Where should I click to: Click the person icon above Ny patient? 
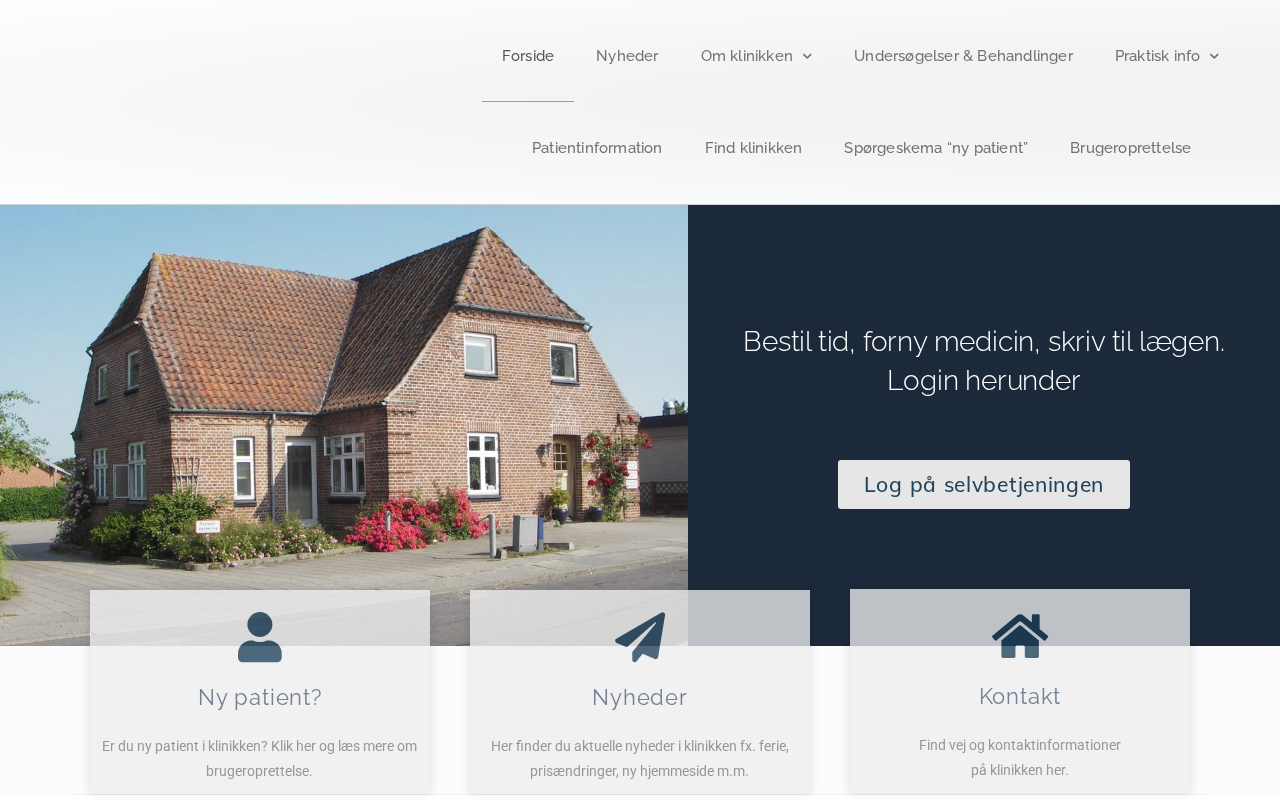[260, 637]
